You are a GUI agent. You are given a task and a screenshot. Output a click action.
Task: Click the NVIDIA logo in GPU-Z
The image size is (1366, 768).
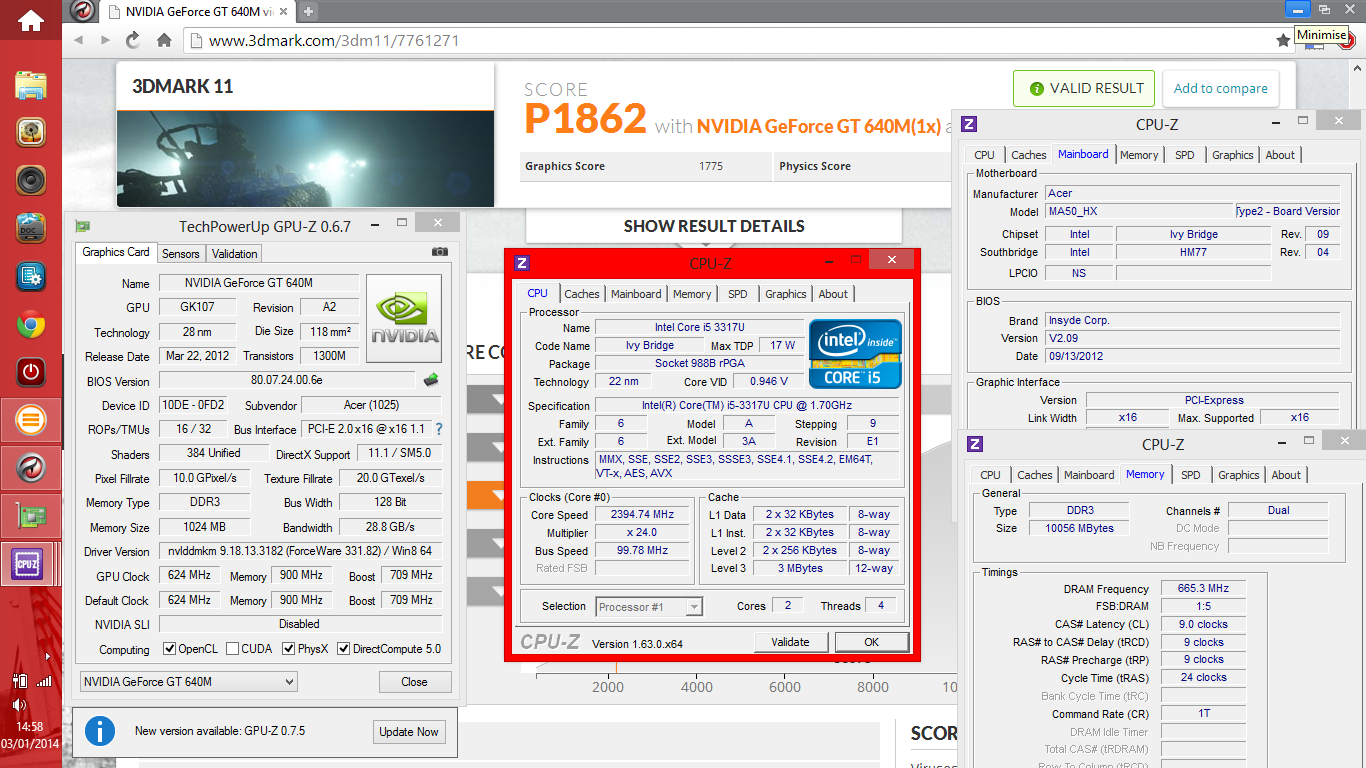(x=404, y=317)
